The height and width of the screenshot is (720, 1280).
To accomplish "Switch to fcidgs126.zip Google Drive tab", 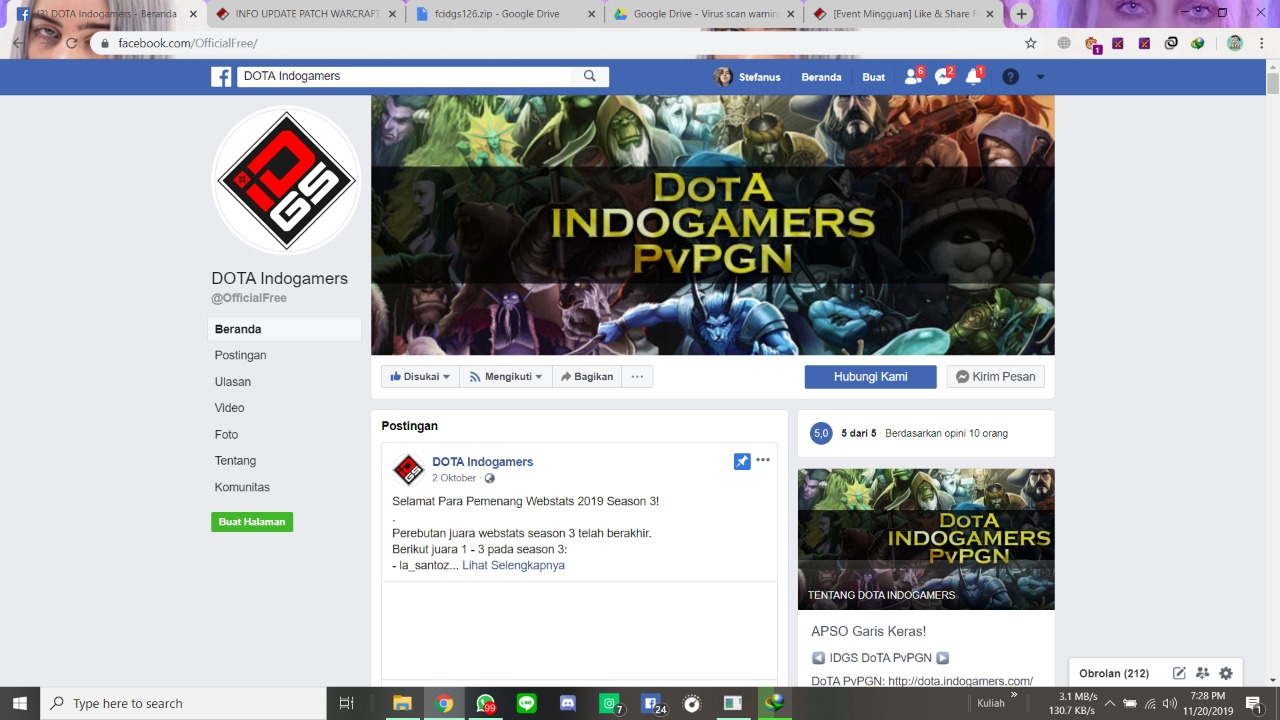I will (x=505, y=14).
